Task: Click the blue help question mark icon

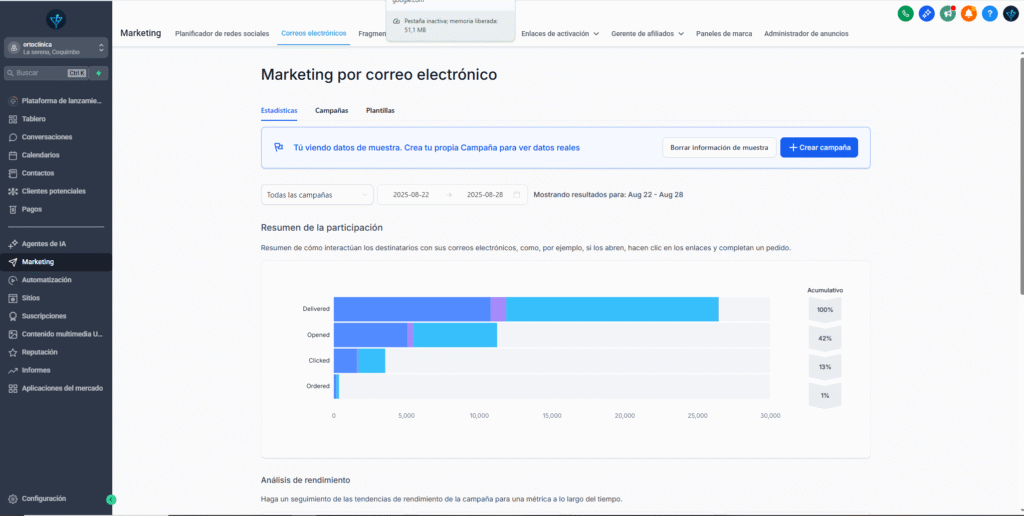Action: click(989, 13)
